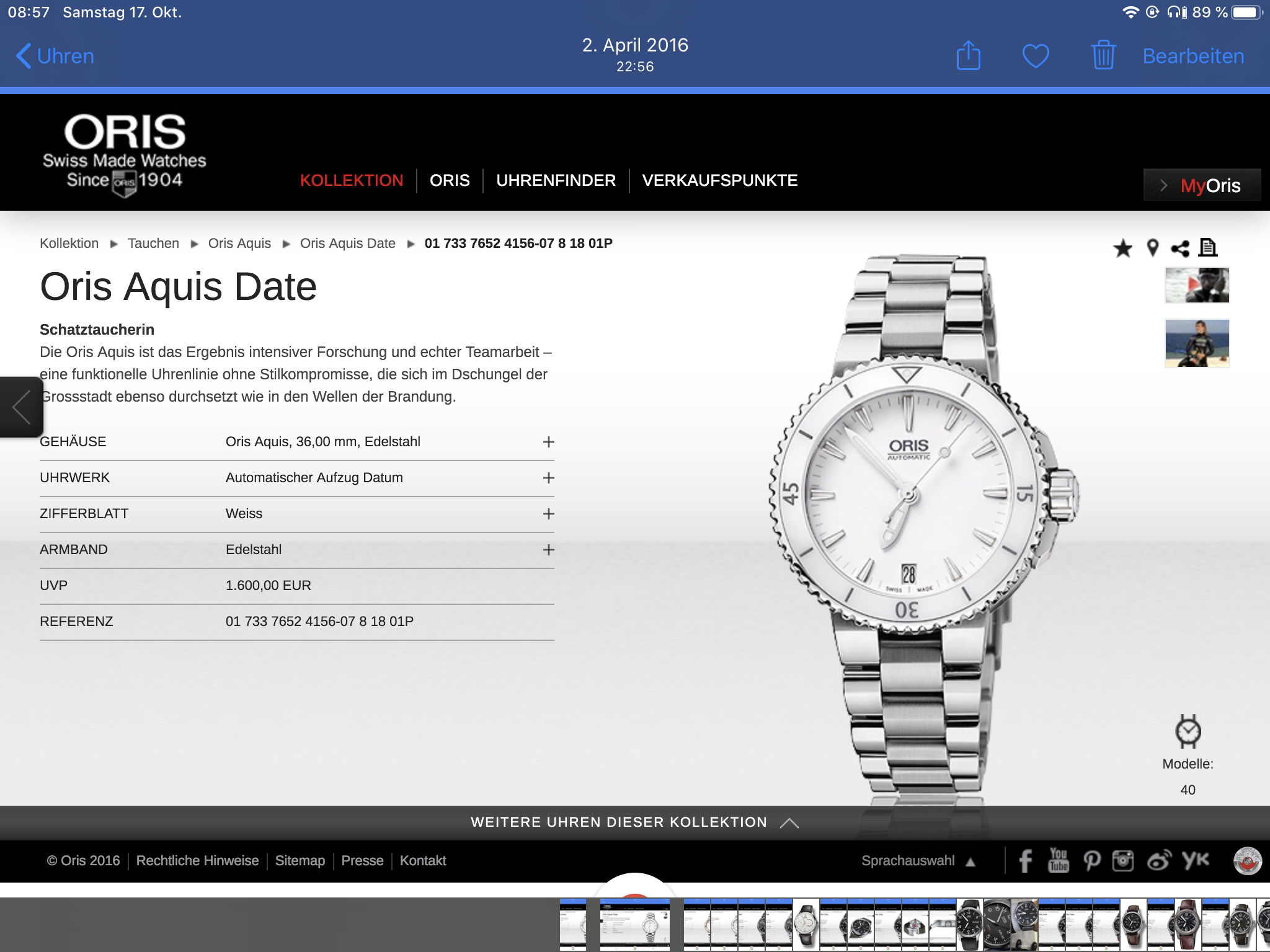This screenshot has height=952, width=1270.
Task: Click the Tauchen breadcrumb
Action: 153,243
